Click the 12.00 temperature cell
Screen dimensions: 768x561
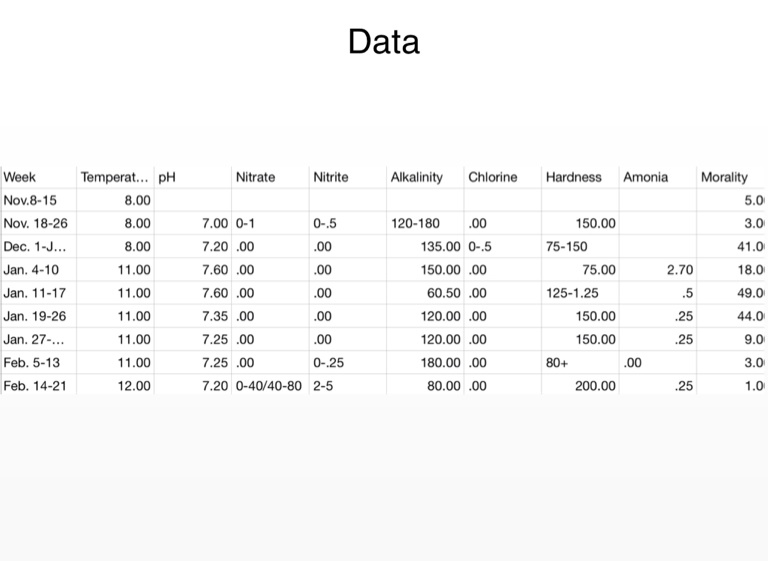tap(134, 384)
